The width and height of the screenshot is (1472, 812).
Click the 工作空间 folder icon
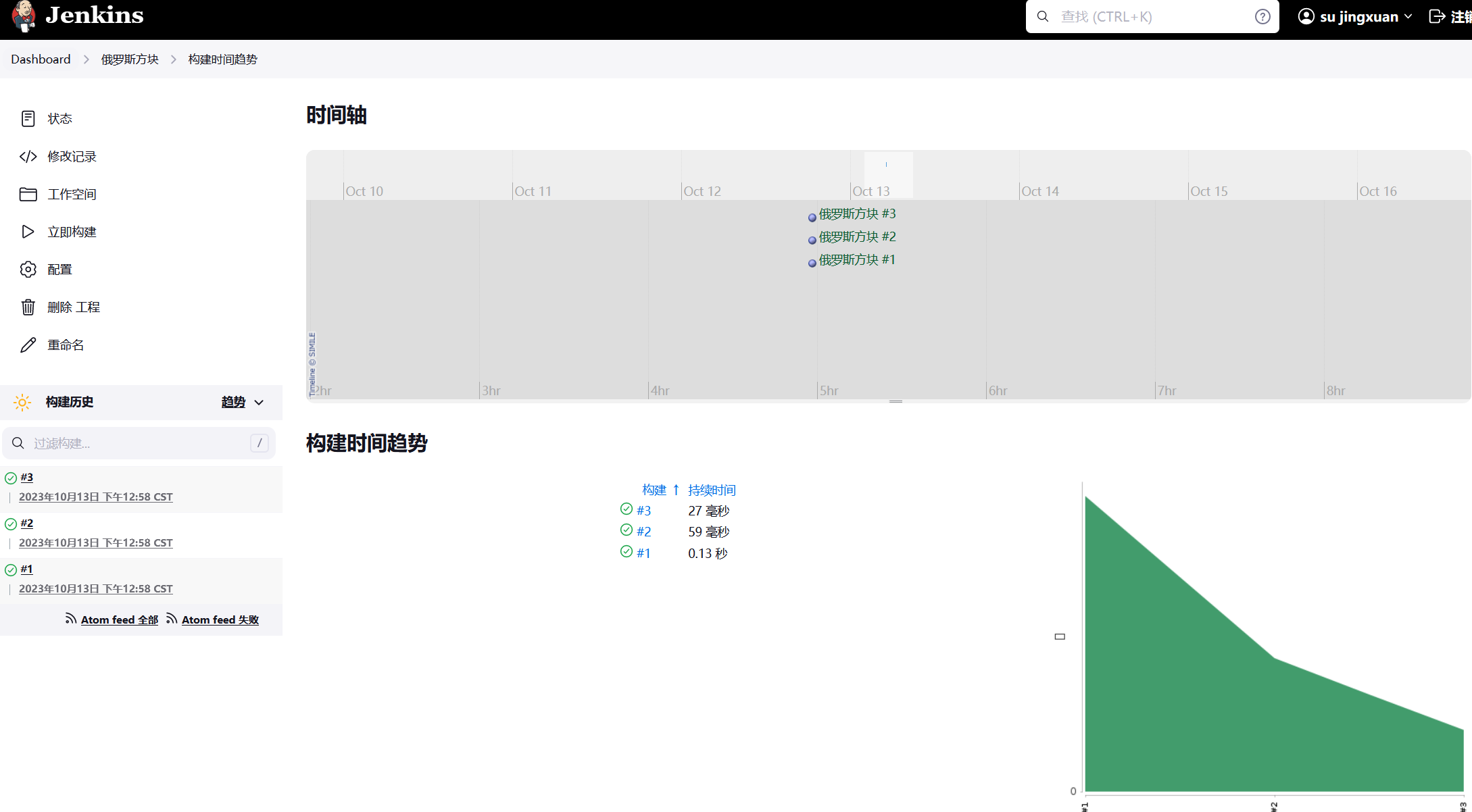point(28,195)
